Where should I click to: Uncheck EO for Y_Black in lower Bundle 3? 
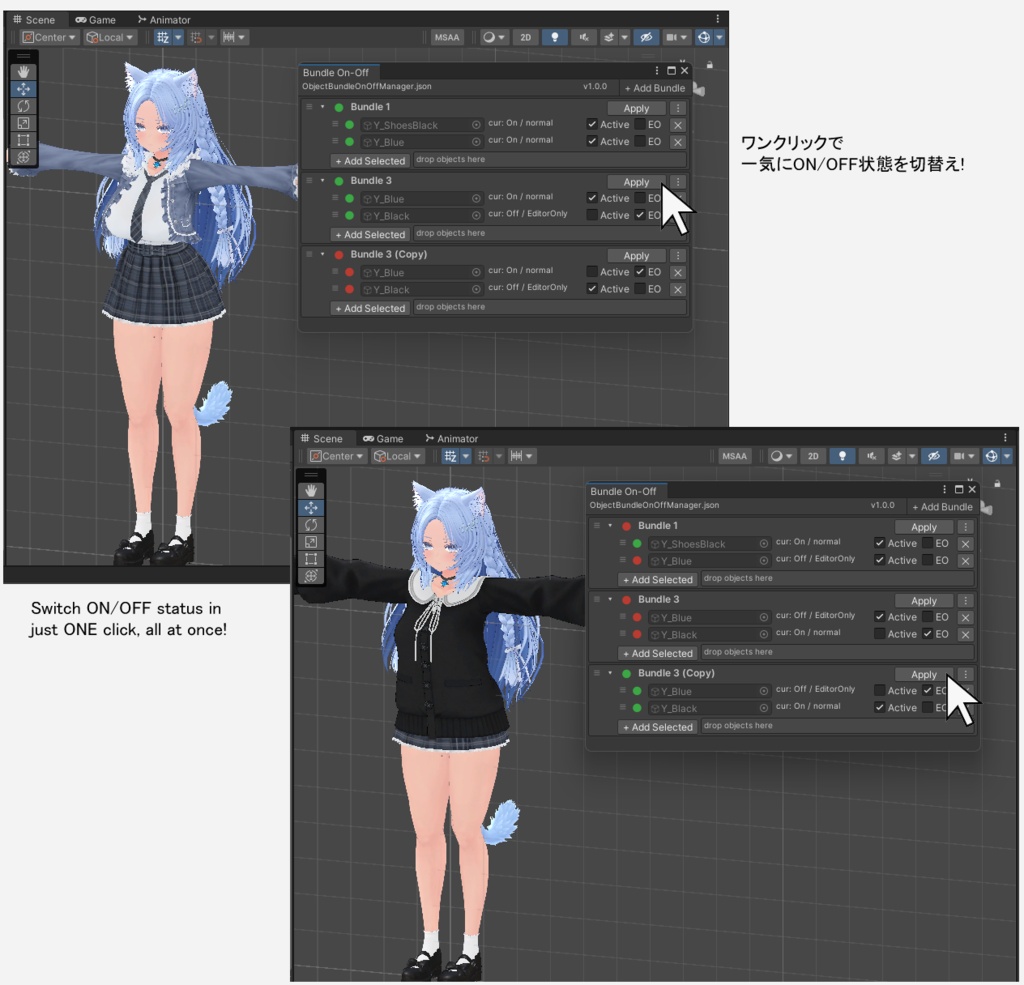pyautogui.click(x=927, y=634)
